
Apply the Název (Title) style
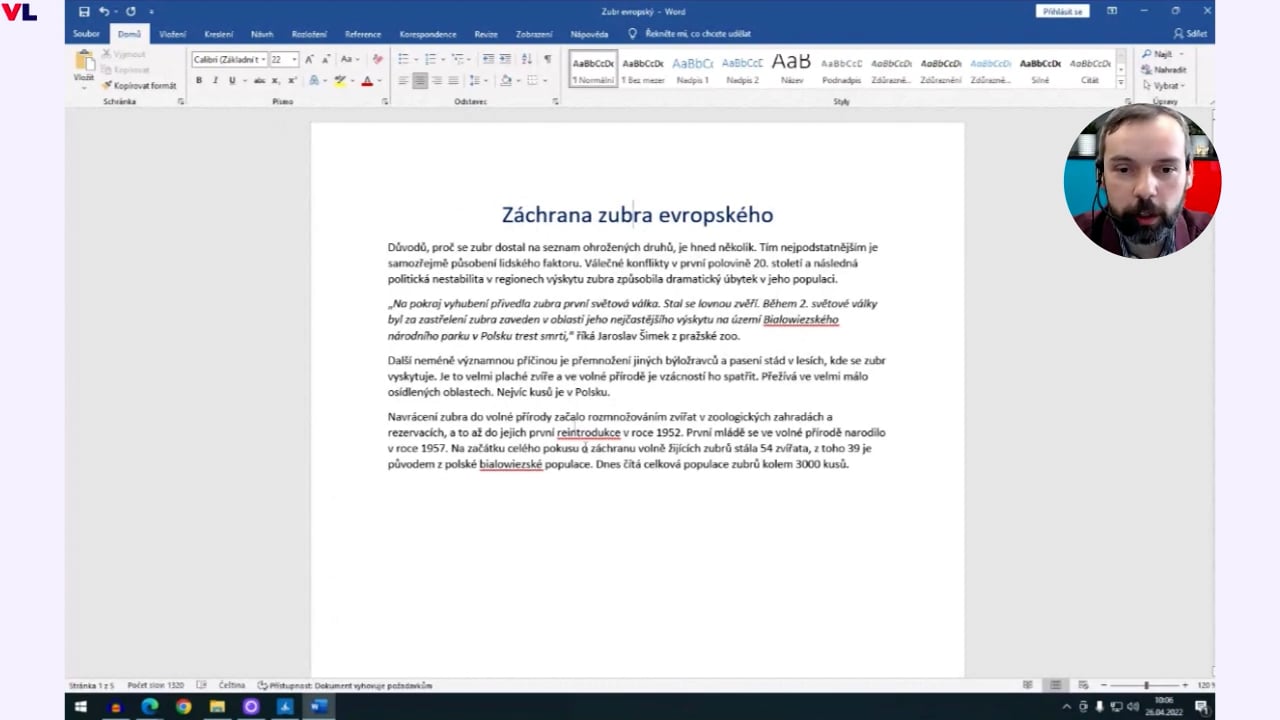pyautogui.click(x=792, y=69)
